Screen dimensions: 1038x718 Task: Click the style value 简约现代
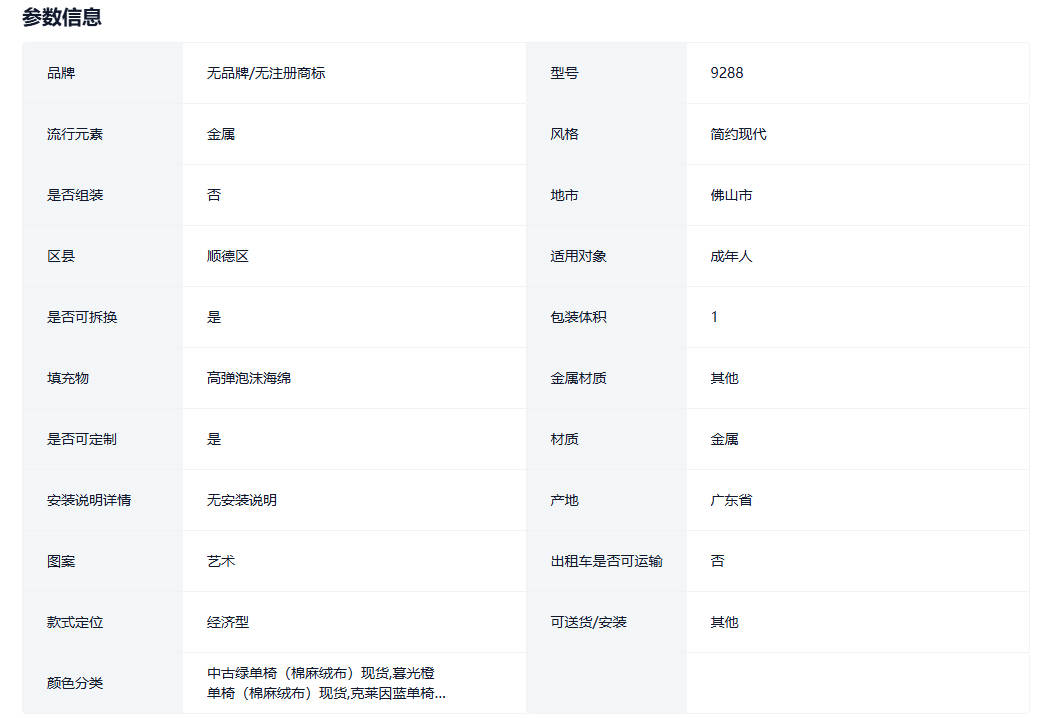click(x=739, y=134)
